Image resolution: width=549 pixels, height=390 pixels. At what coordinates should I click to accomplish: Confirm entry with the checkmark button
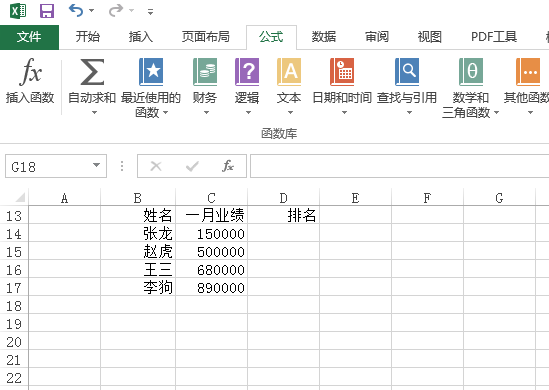click(192, 166)
